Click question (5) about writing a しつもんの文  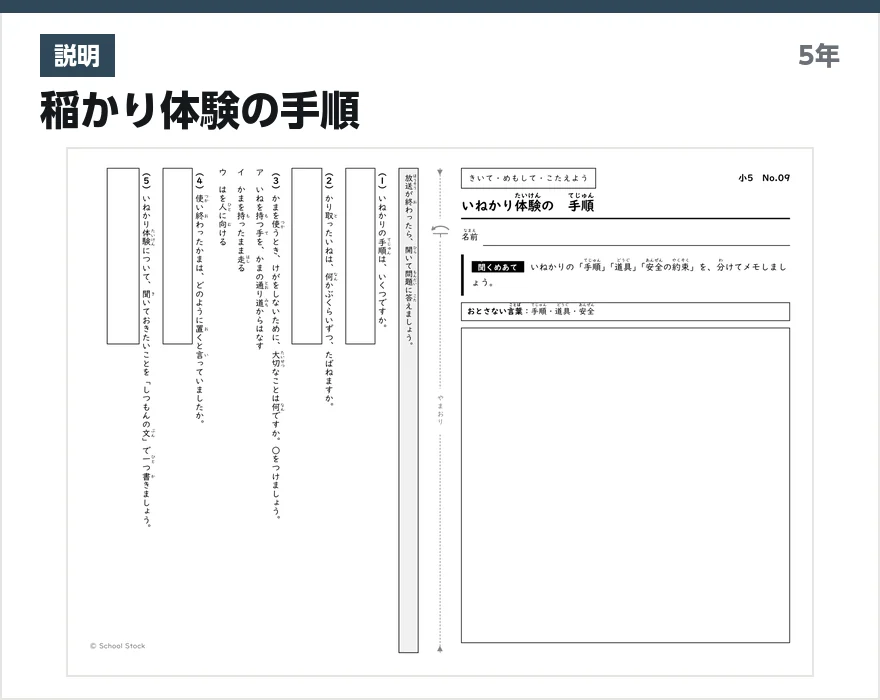pyautogui.click(x=147, y=350)
